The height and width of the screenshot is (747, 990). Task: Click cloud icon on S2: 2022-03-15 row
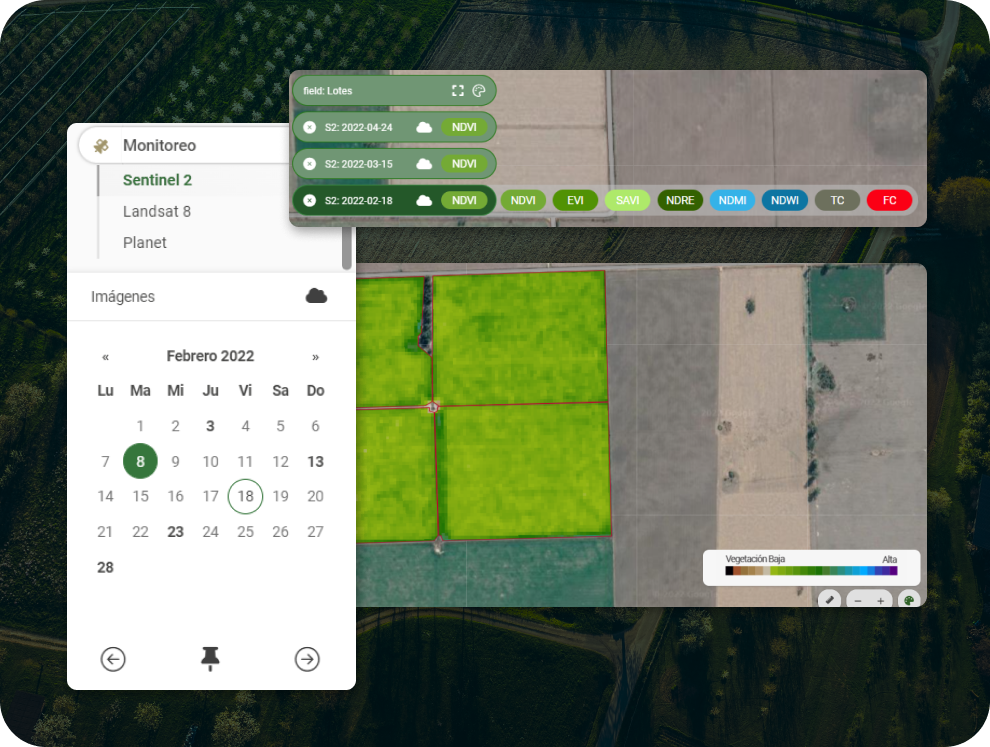(x=424, y=164)
